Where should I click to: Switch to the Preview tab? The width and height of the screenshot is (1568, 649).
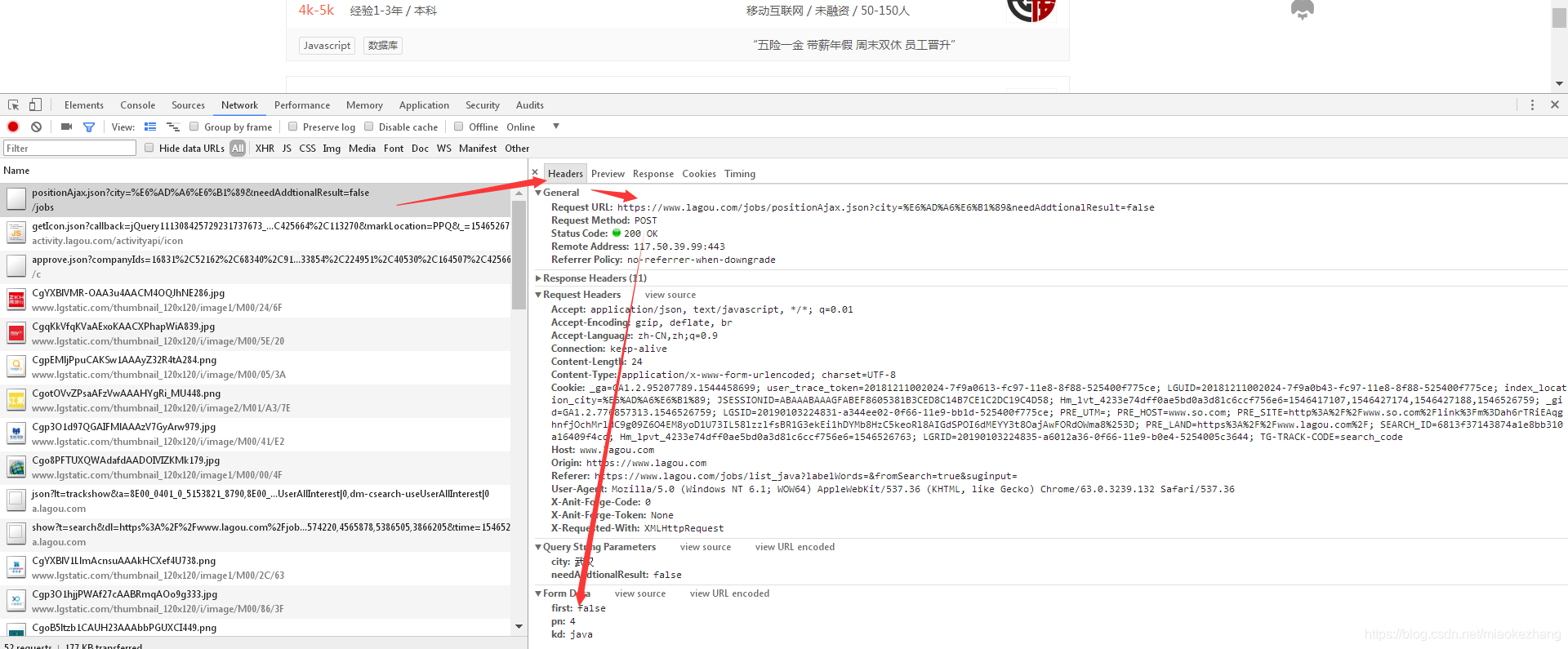pos(608,174)
